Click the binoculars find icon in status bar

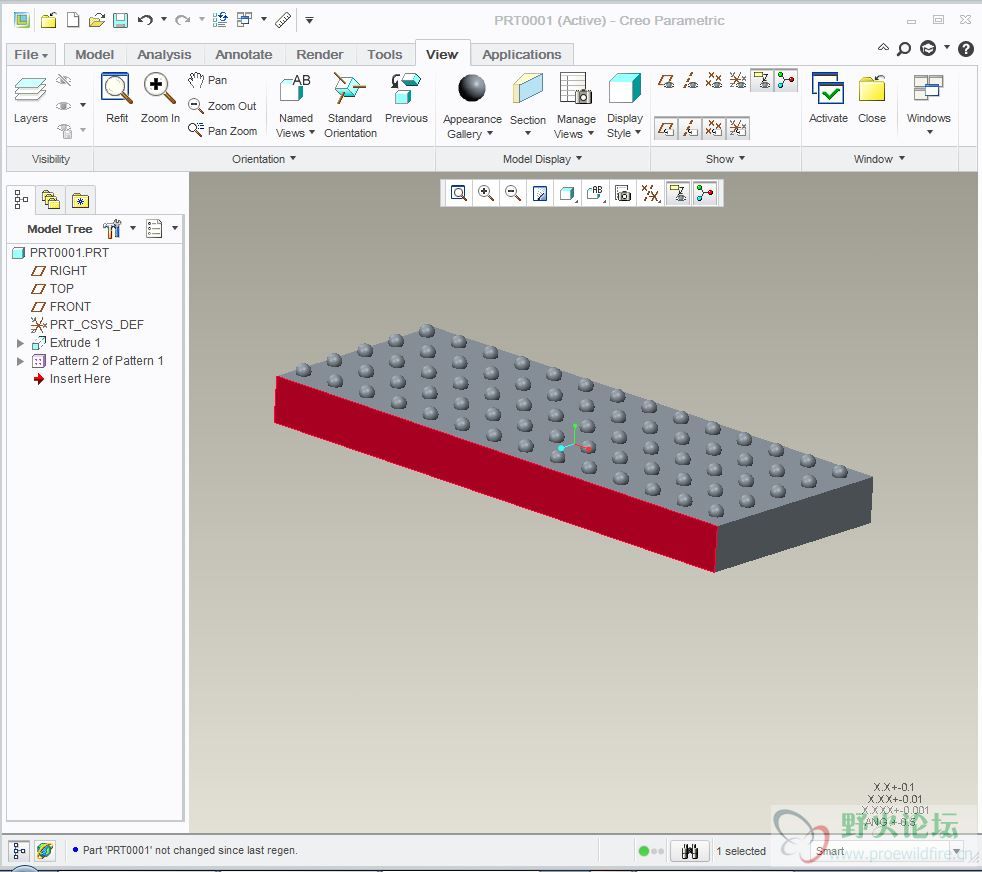click(690, 851)
